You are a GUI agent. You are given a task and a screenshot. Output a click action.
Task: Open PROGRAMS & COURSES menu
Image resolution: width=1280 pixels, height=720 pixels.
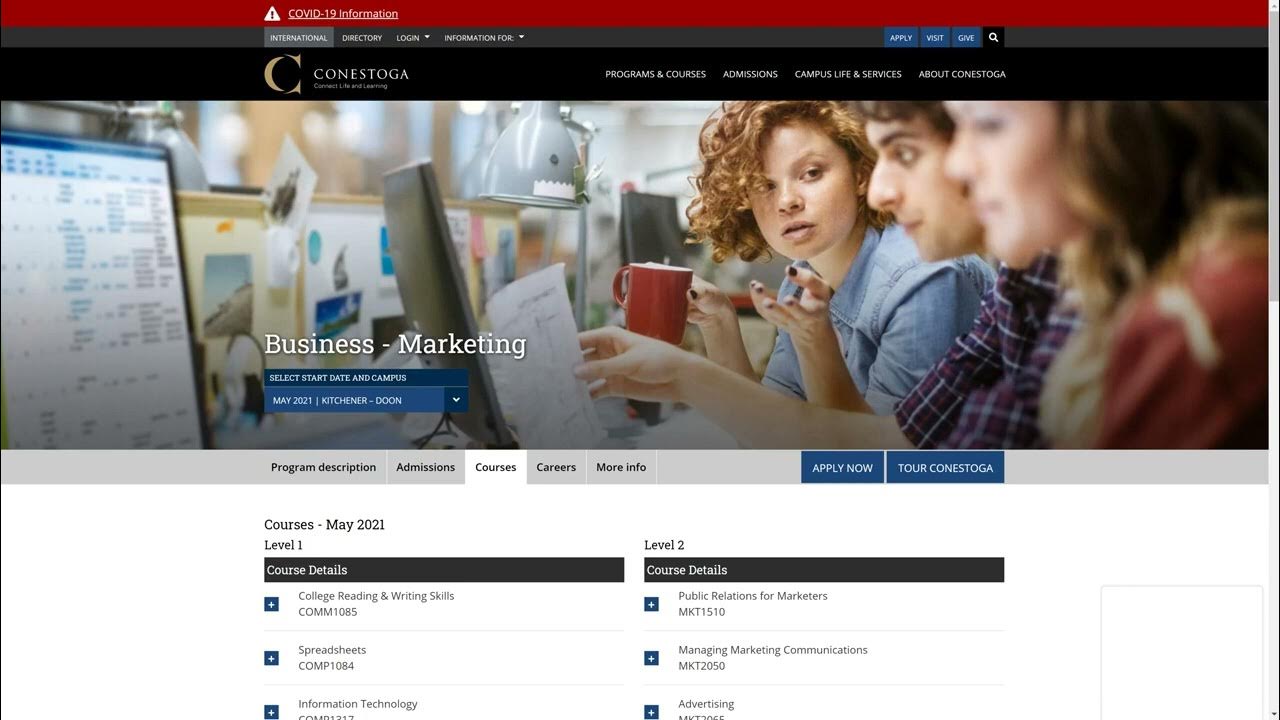coord(655,74)
